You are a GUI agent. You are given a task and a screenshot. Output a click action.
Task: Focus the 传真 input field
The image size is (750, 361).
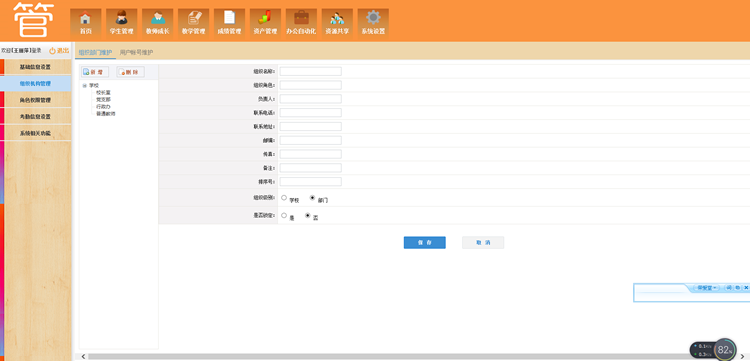point(310,154)
